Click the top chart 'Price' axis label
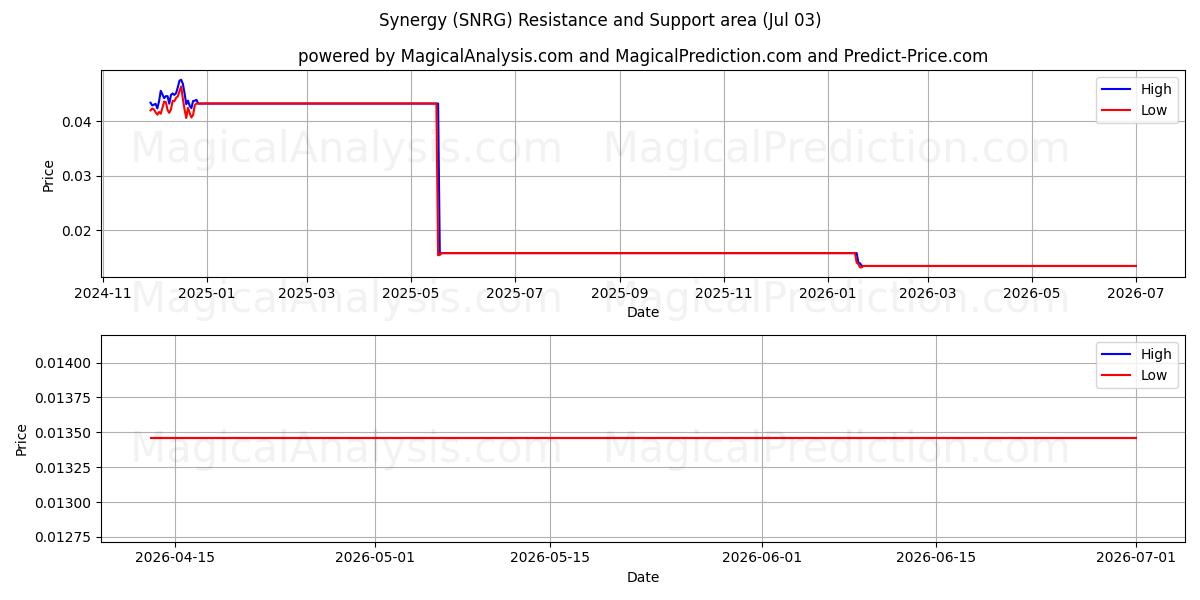 [49, 173]
